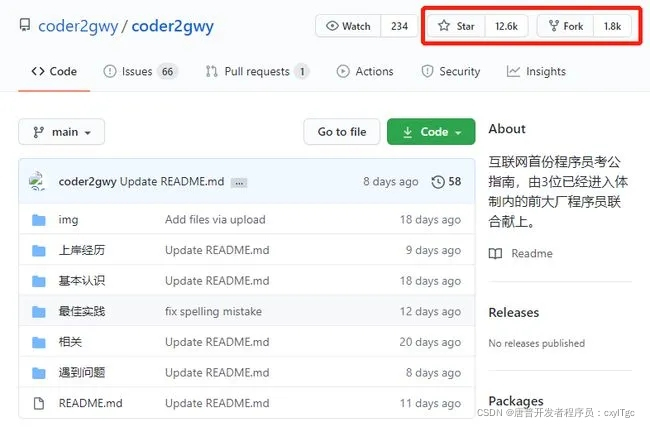
Task: View the 12.6k stargazers count
Action: tap(506, 26)
